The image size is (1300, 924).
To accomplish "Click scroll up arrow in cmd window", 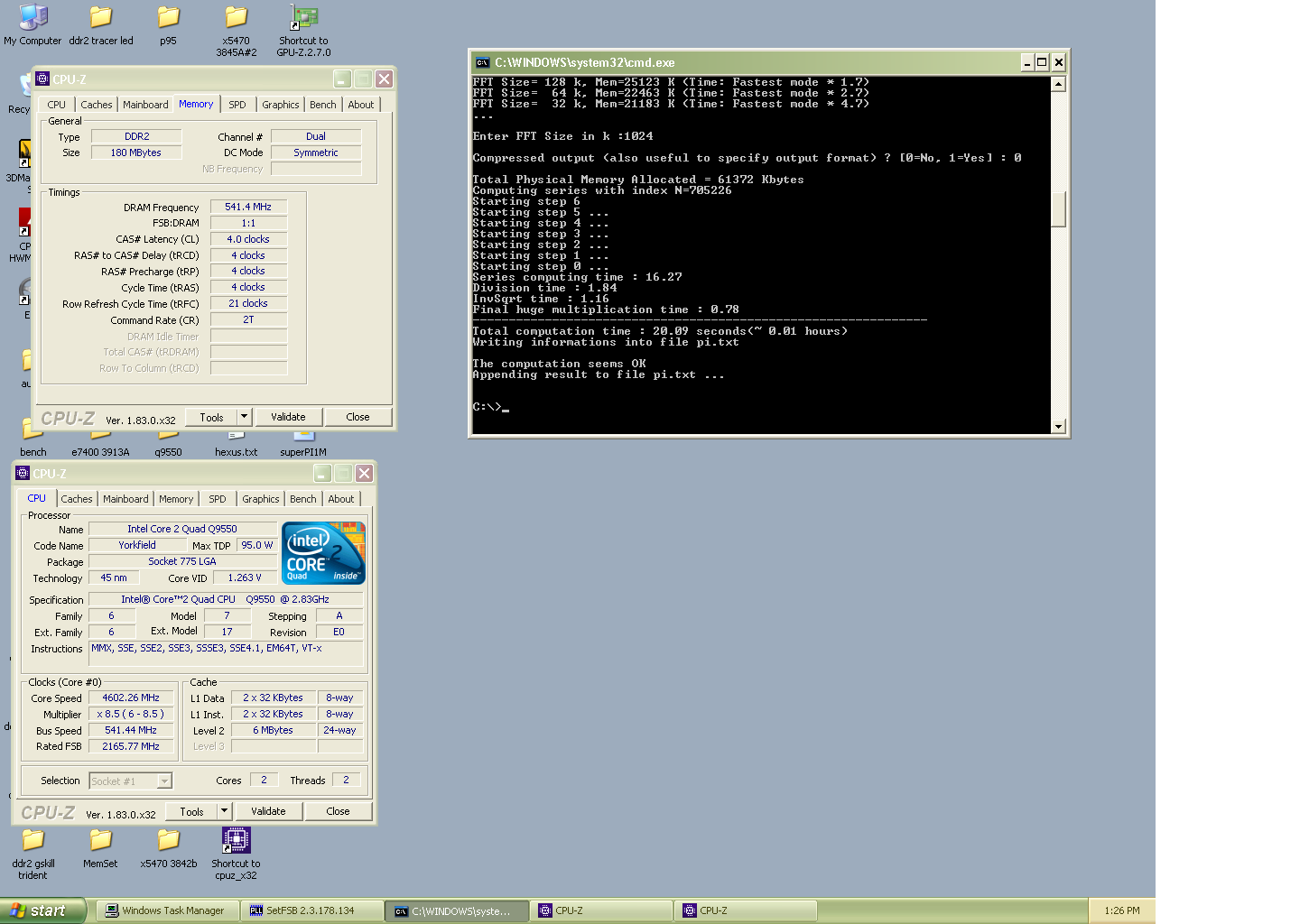I will point(1058,84).
